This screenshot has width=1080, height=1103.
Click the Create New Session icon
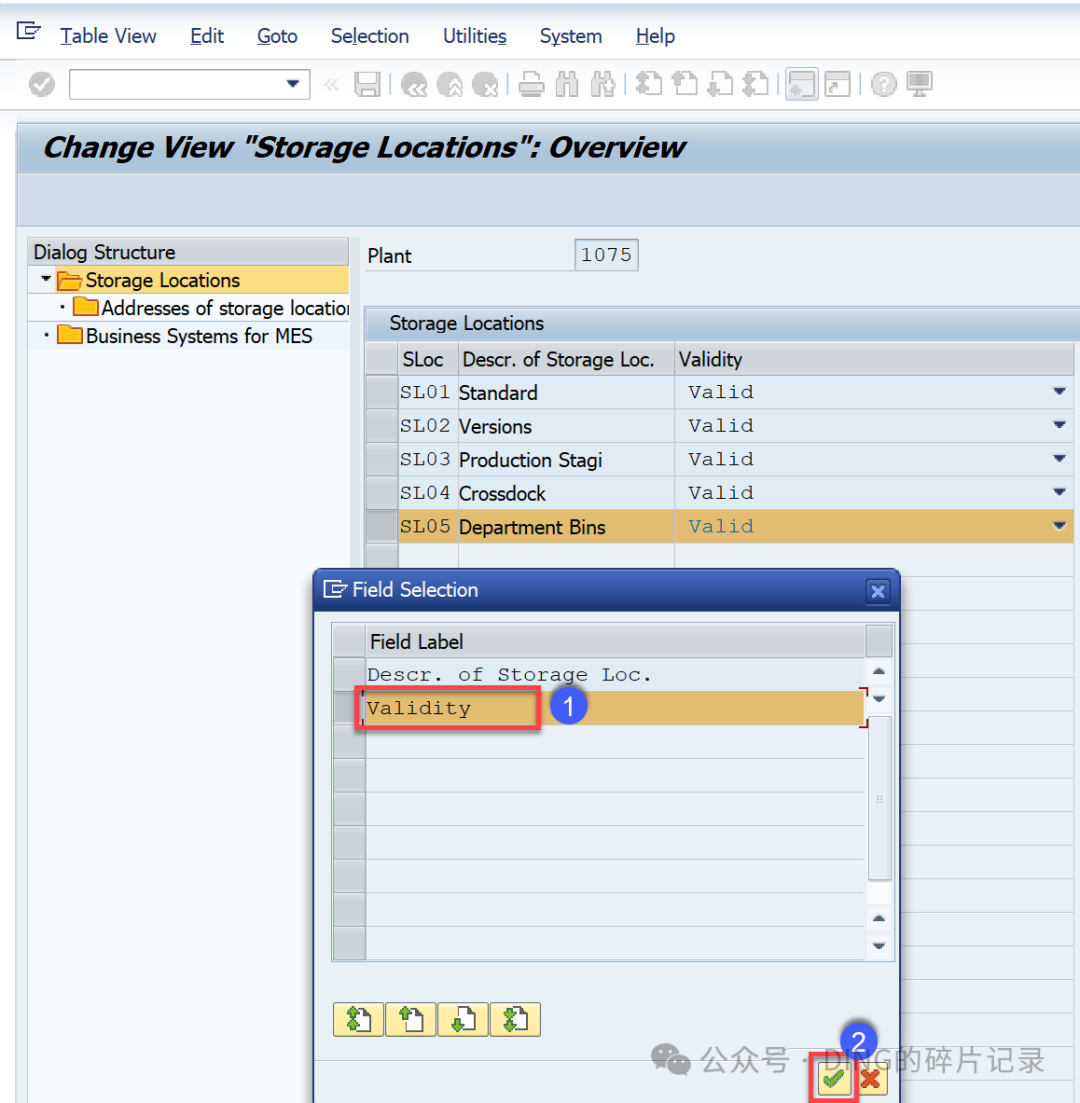(801, 84)
